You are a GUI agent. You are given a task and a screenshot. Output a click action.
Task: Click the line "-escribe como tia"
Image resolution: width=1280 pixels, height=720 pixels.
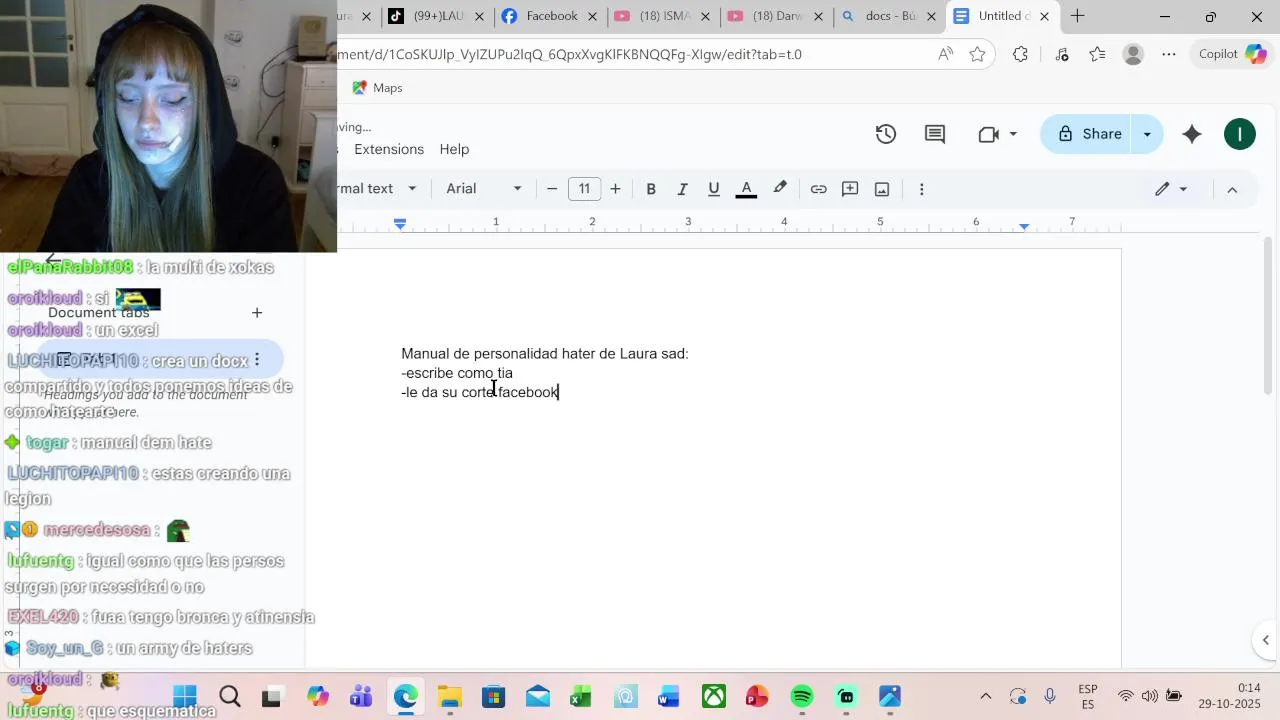click(457, 373)
